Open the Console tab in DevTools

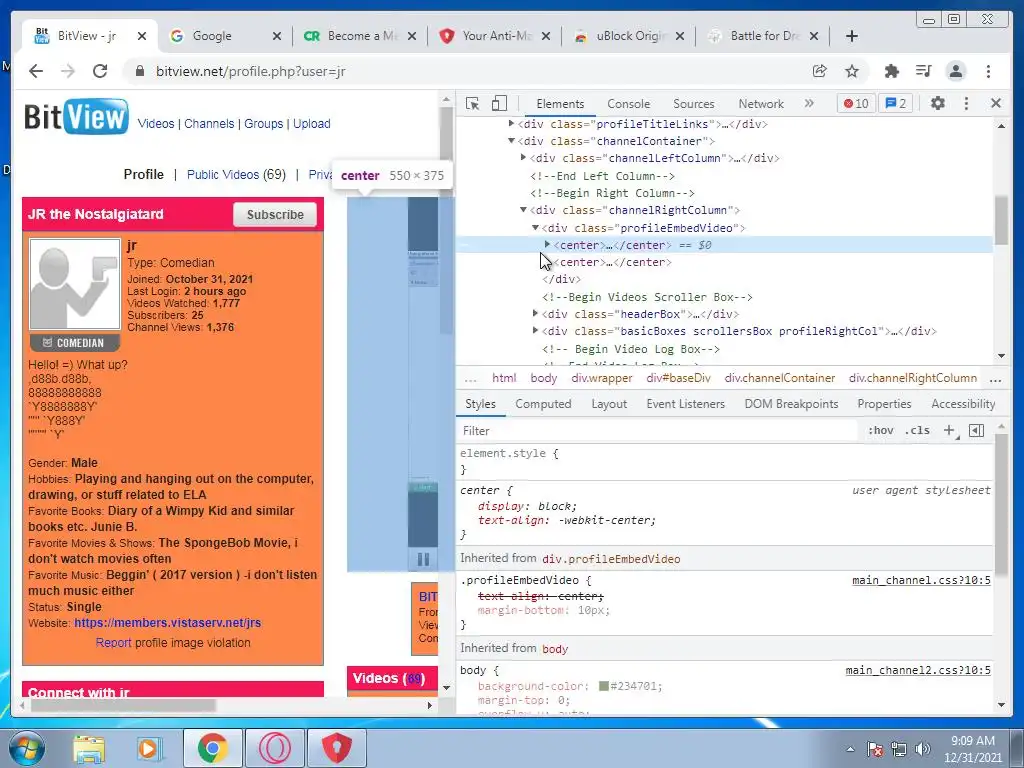pos(628,104)
